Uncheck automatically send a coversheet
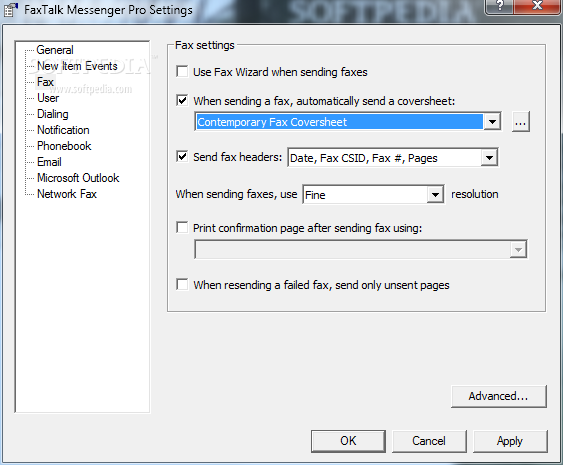The image size is (563, 465). coord(182,100)
